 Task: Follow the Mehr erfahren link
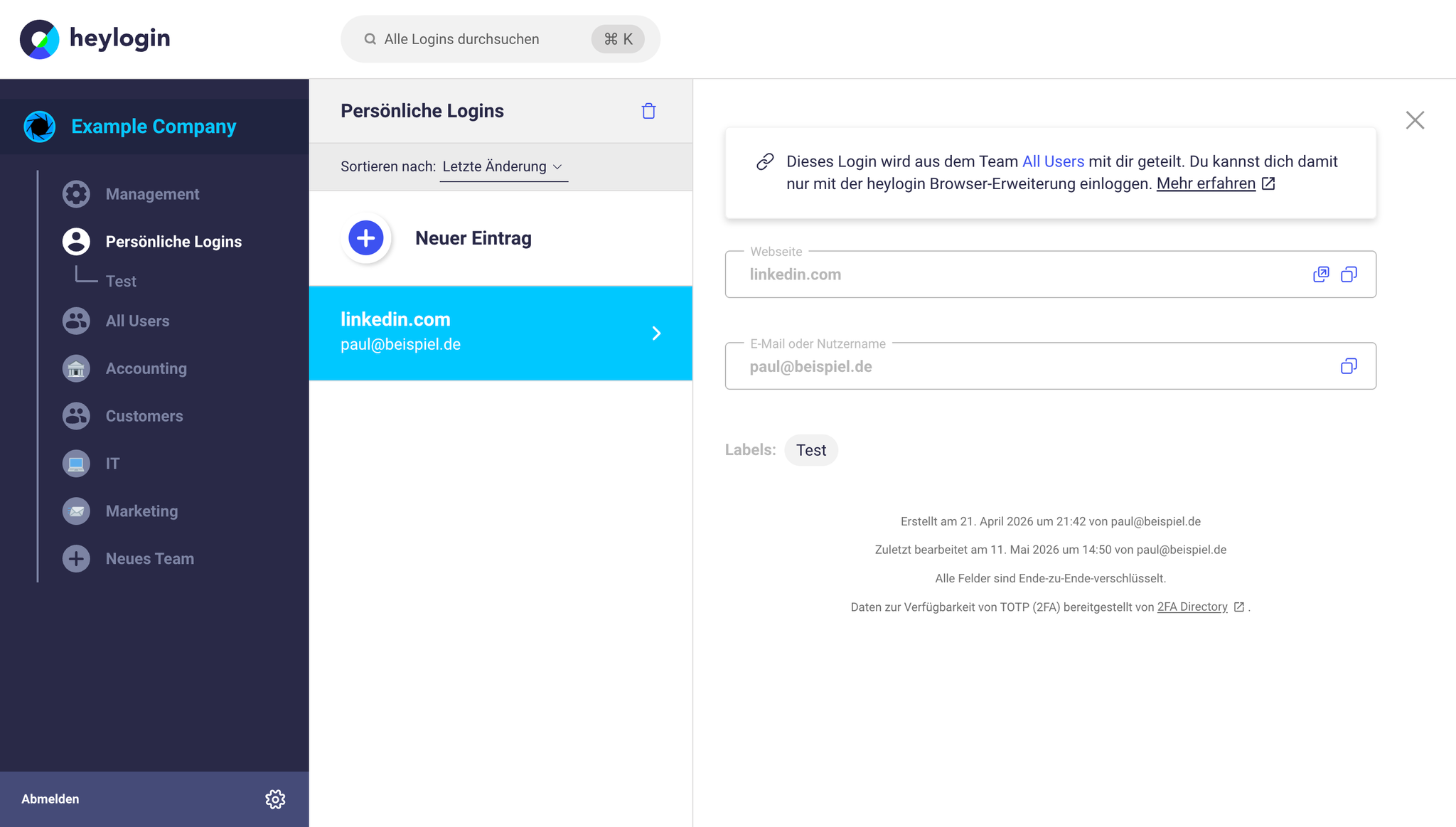(x=1206, y=183)
